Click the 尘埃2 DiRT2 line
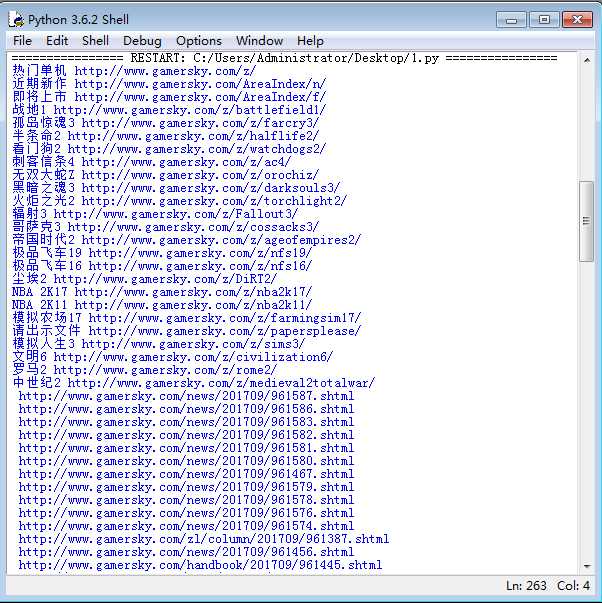 144,279
